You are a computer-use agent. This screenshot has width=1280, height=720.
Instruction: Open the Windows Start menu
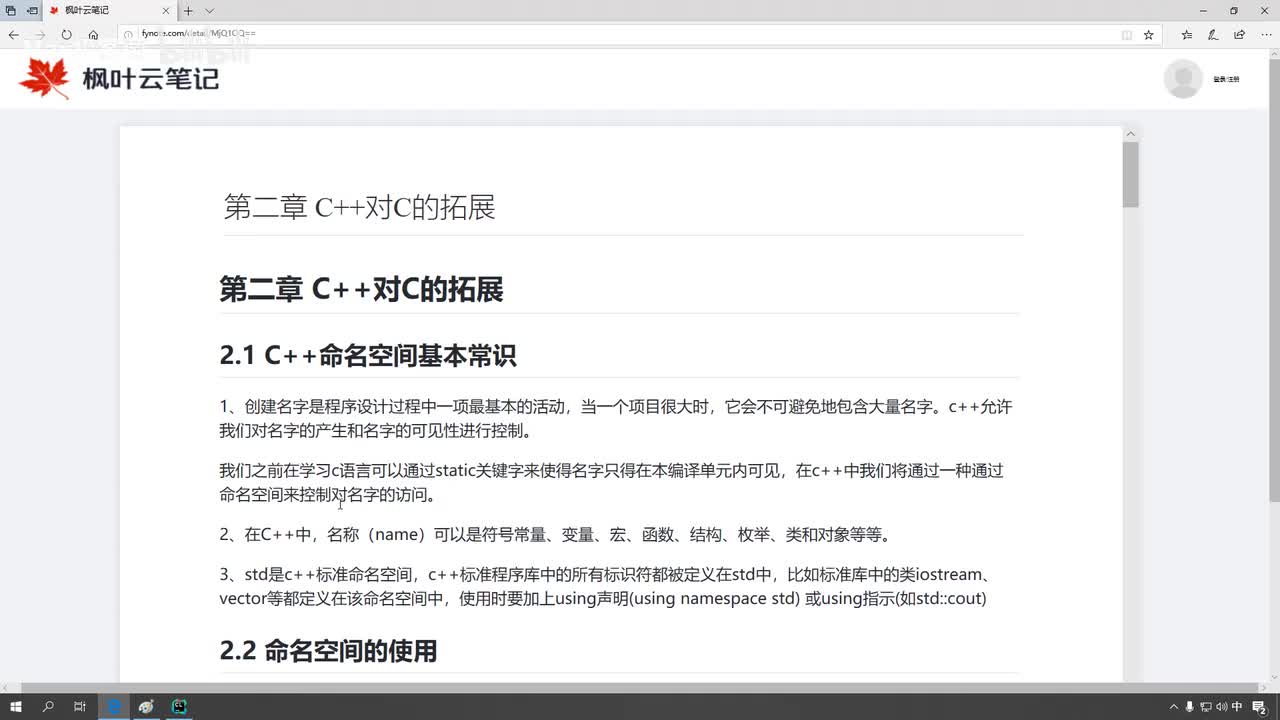16,706
